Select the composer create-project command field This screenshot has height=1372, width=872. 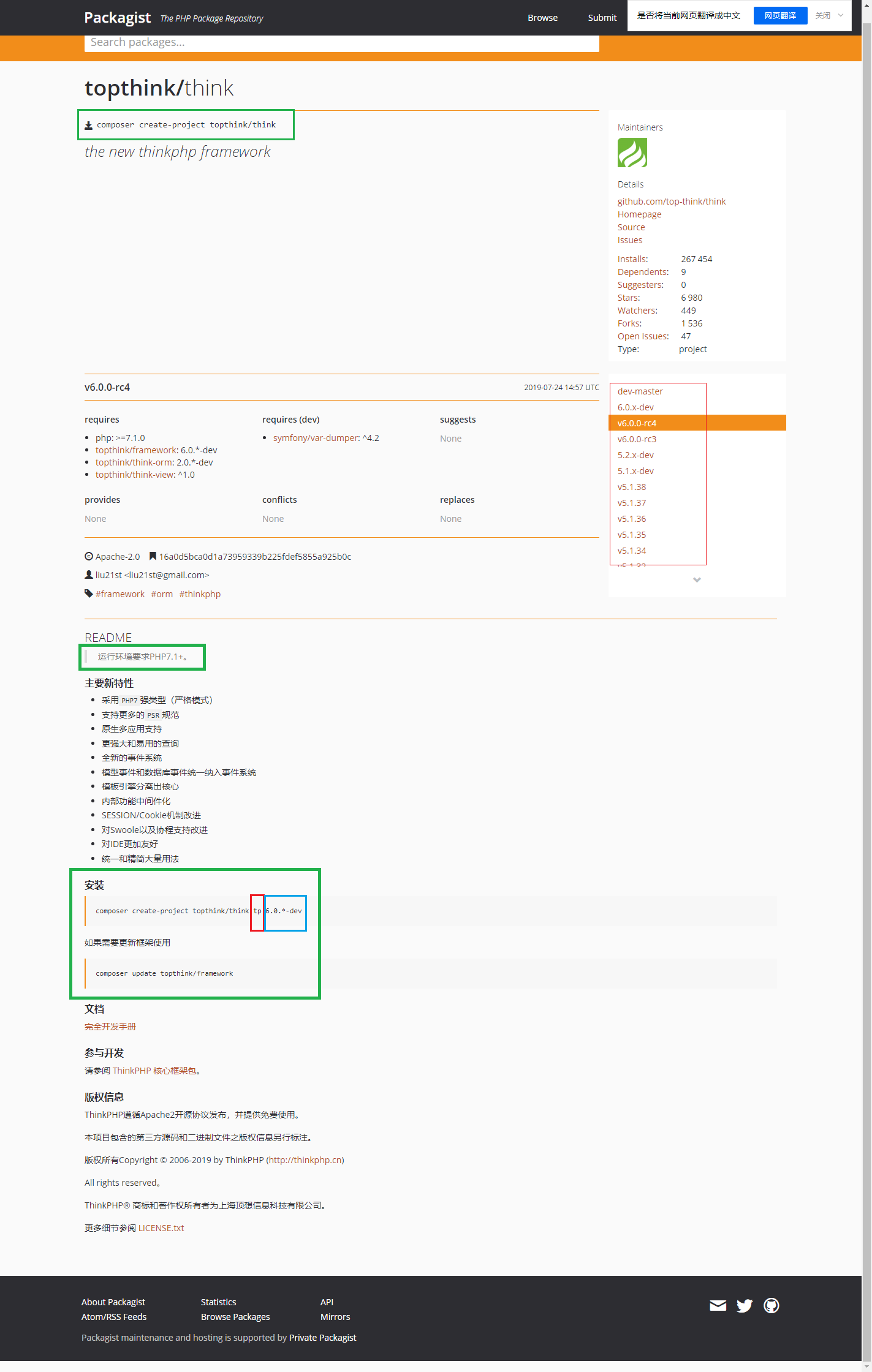186,125
